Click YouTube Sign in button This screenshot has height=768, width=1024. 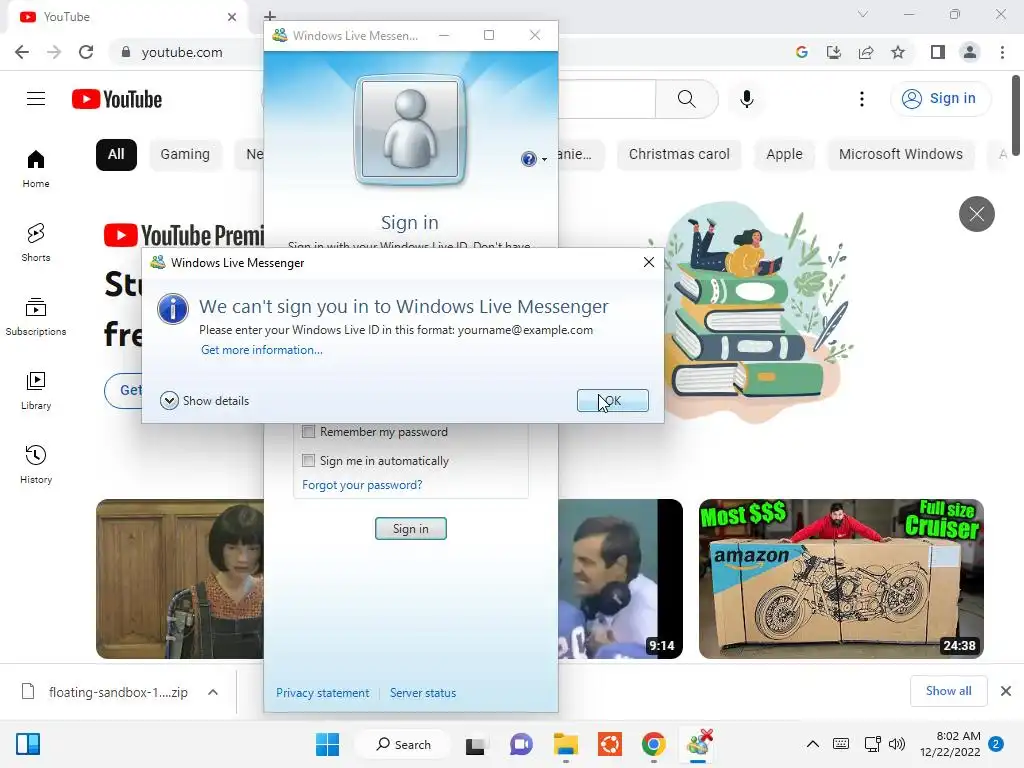pos(940,99)
